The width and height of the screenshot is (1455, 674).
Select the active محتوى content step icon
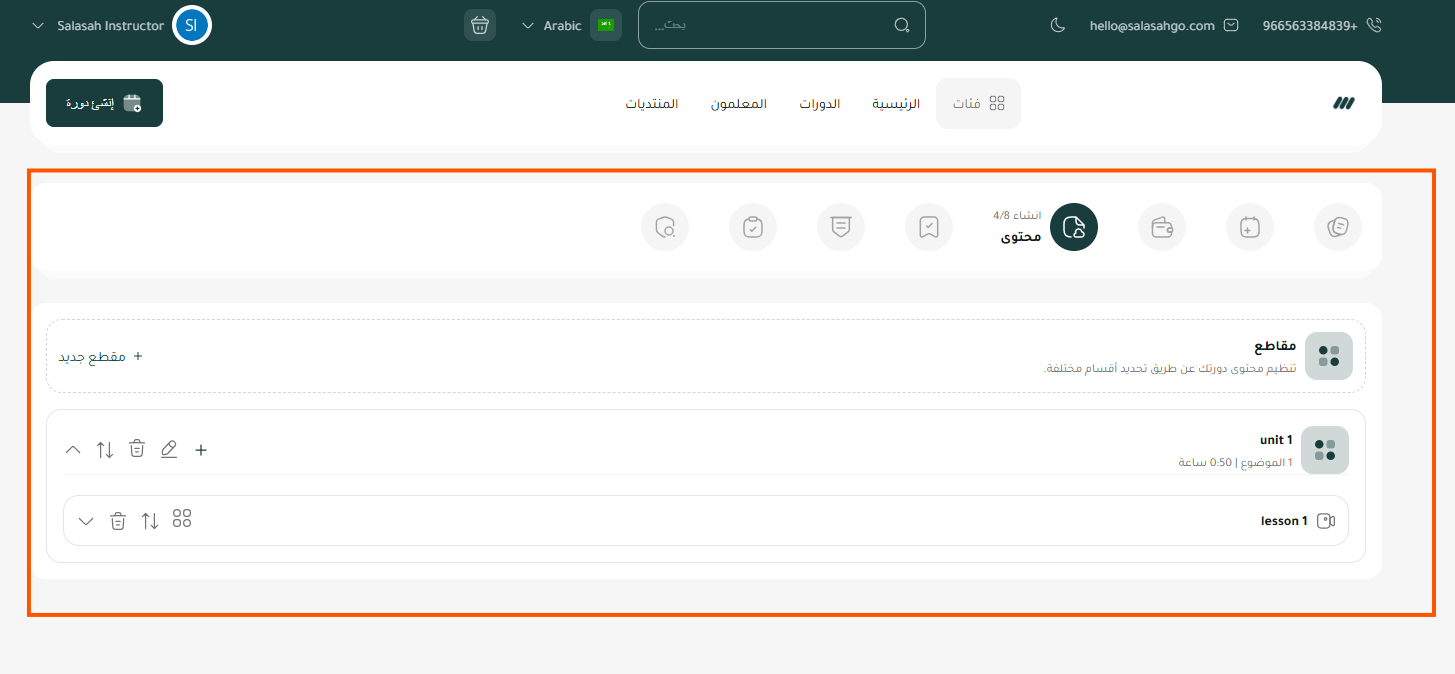[x=1074, y=227]
